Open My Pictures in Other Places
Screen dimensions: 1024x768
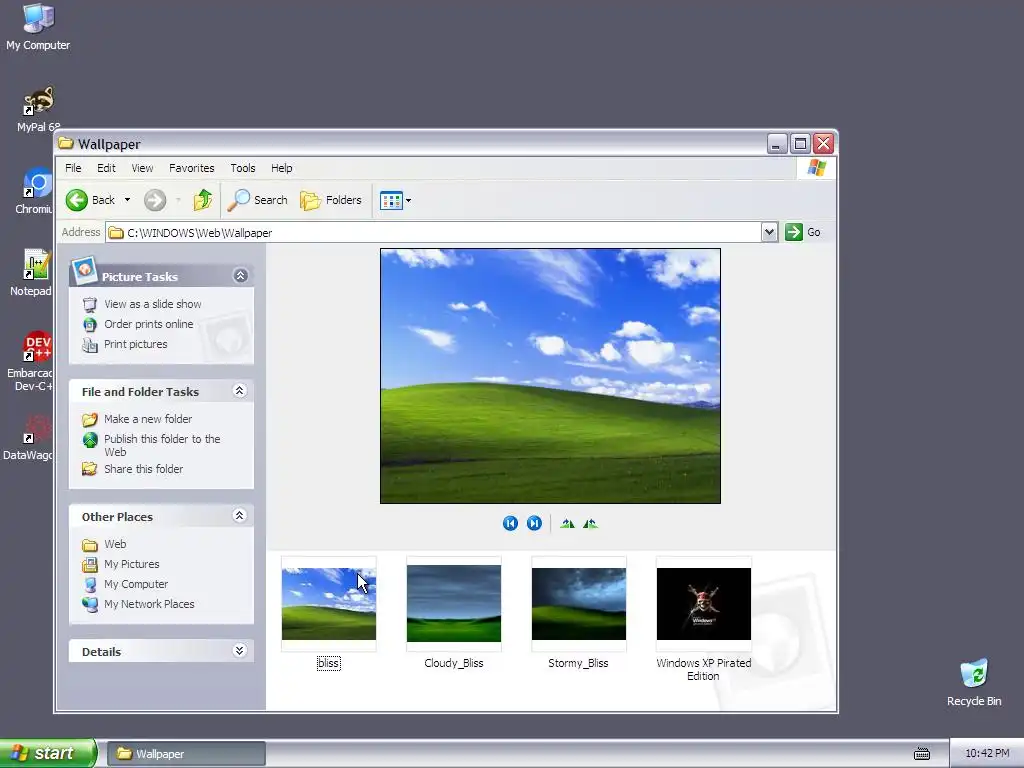pyautogui.click(x=131, y=564)
